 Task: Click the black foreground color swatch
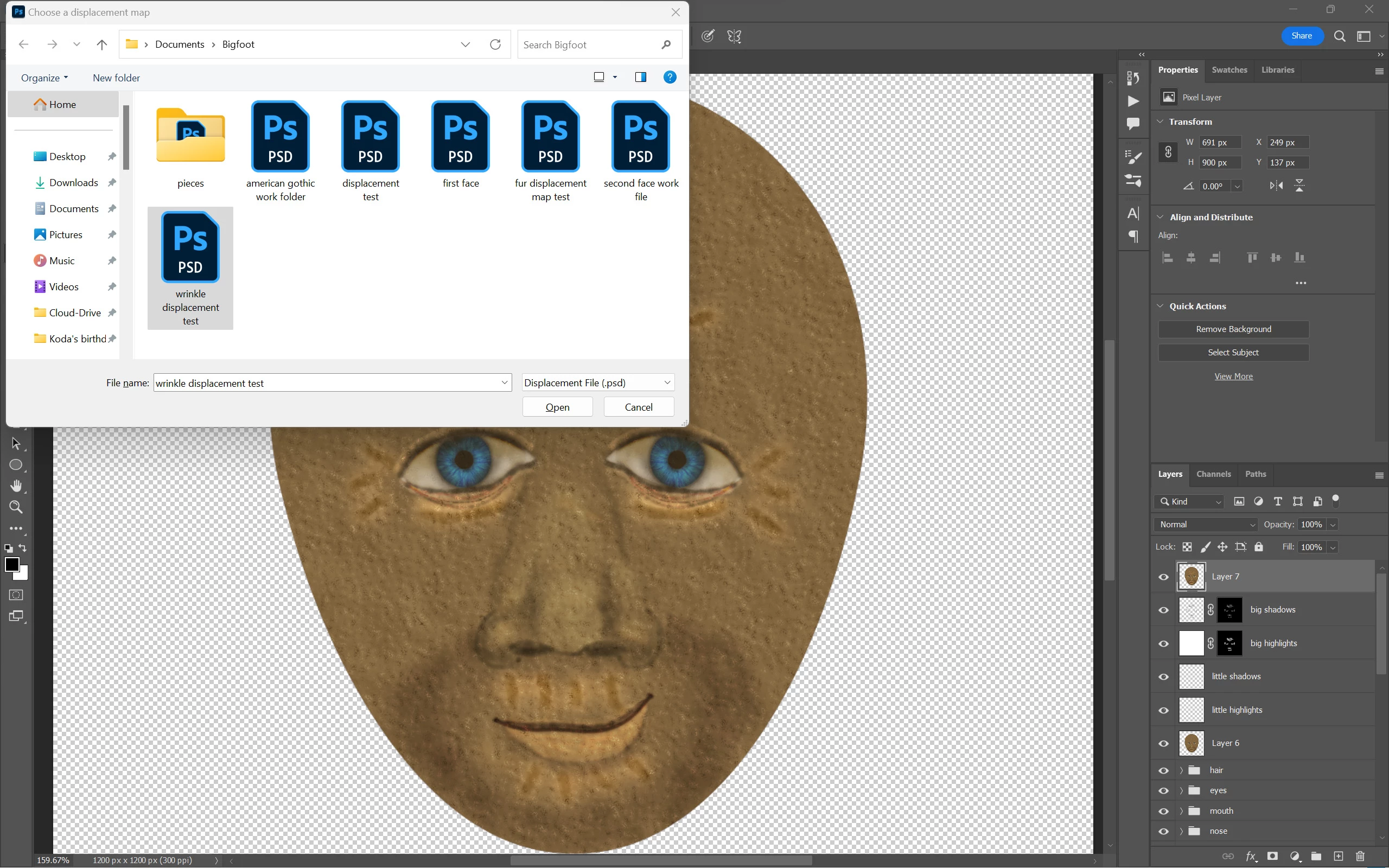(11, 564)
